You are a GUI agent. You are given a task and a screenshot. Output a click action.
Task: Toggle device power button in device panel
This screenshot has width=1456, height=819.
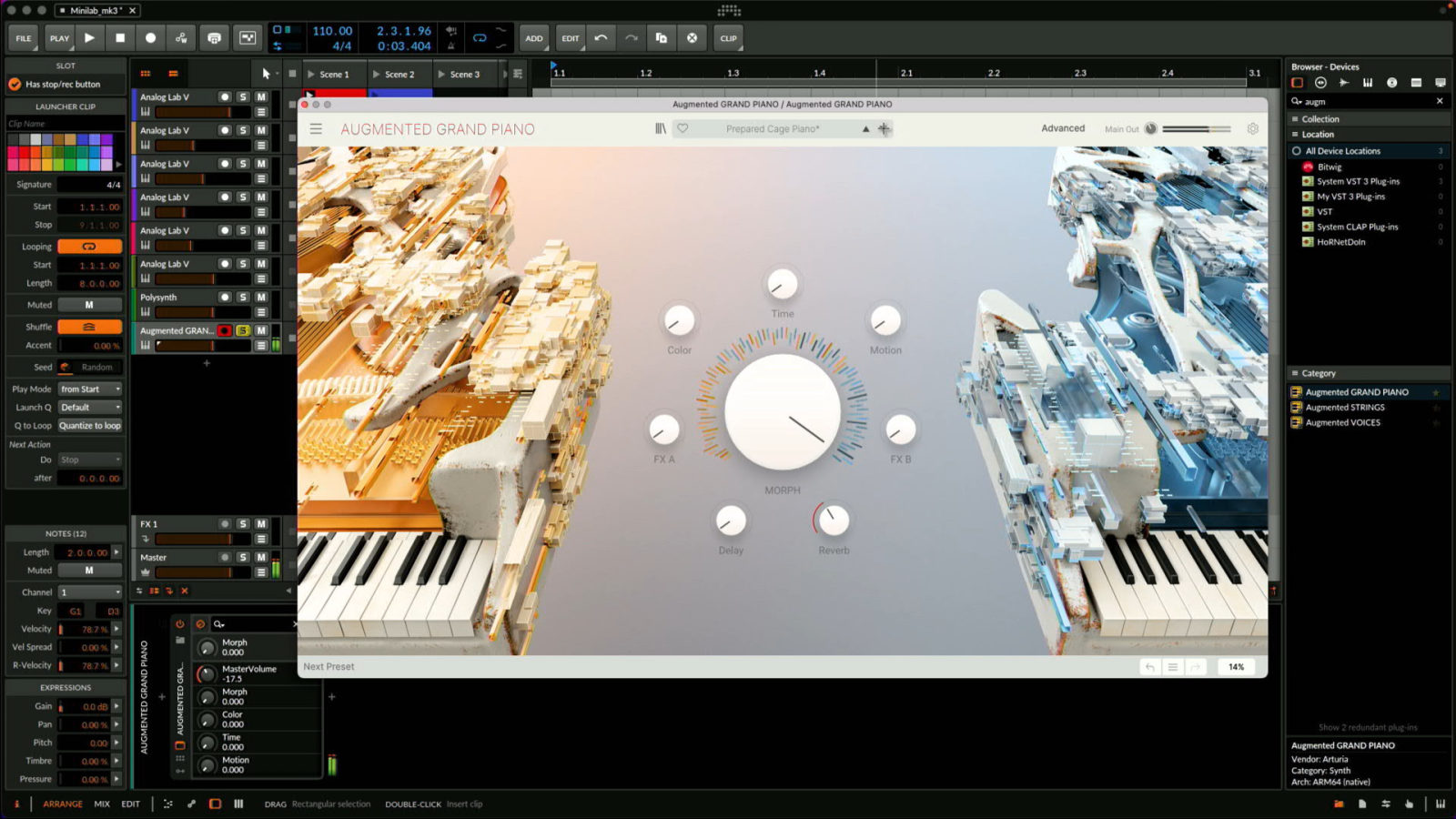coord(180,624)
